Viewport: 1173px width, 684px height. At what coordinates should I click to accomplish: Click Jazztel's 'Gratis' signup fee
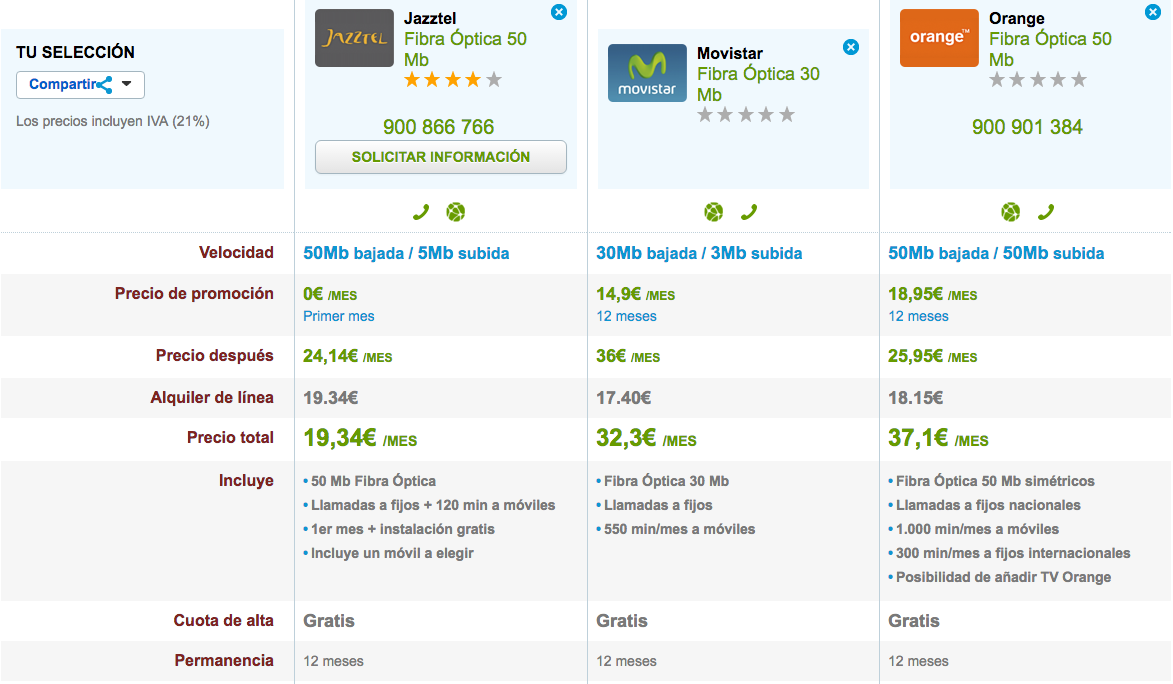tap(328, 621)
